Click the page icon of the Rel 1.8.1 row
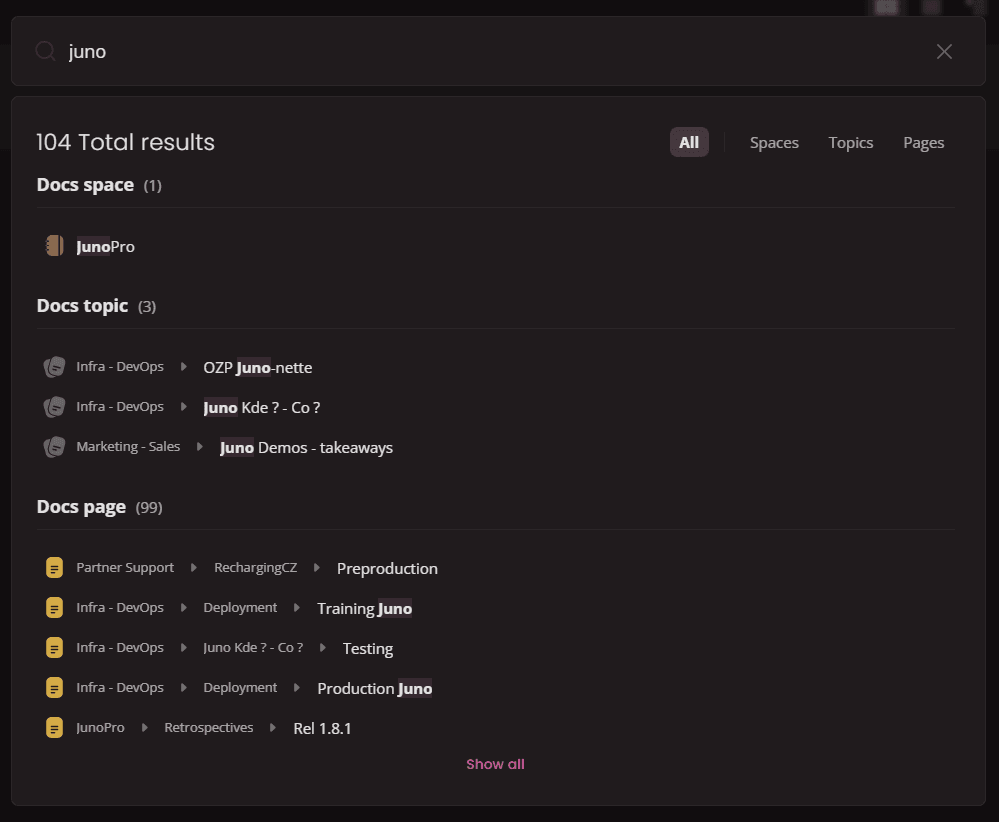 coord(54,727)
